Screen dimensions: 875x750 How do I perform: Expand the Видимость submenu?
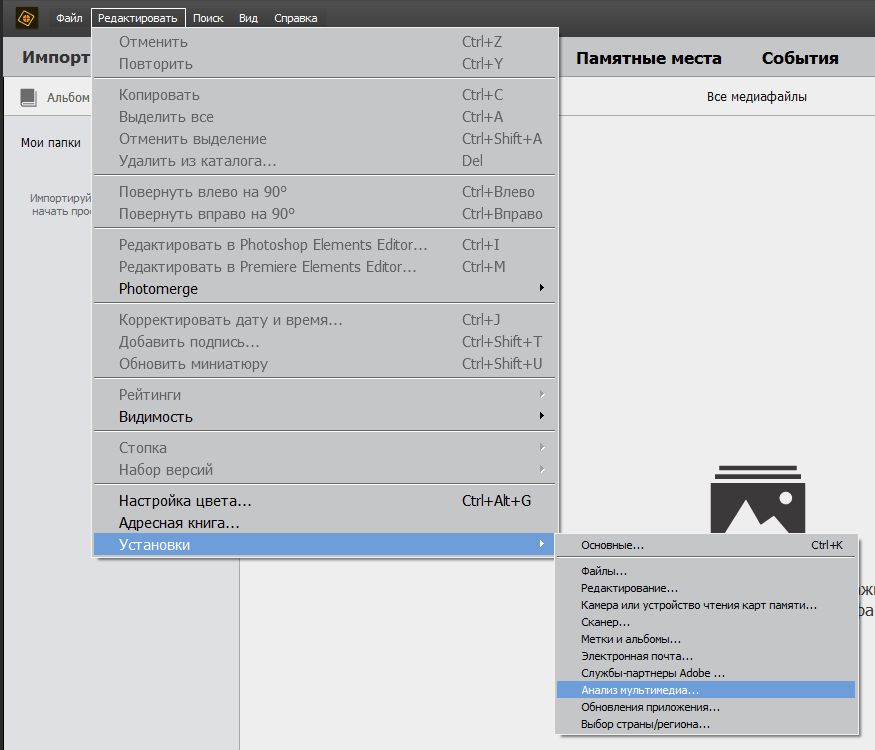(325, 417)
